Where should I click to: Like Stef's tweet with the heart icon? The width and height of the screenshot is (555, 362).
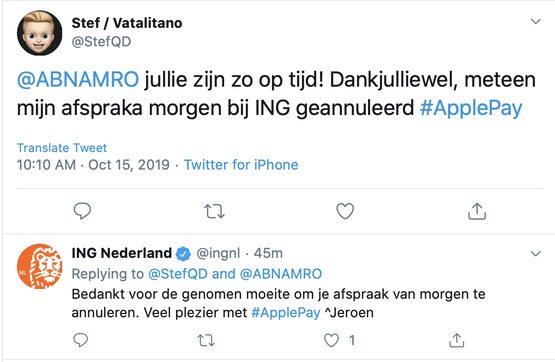coord(345,211)
